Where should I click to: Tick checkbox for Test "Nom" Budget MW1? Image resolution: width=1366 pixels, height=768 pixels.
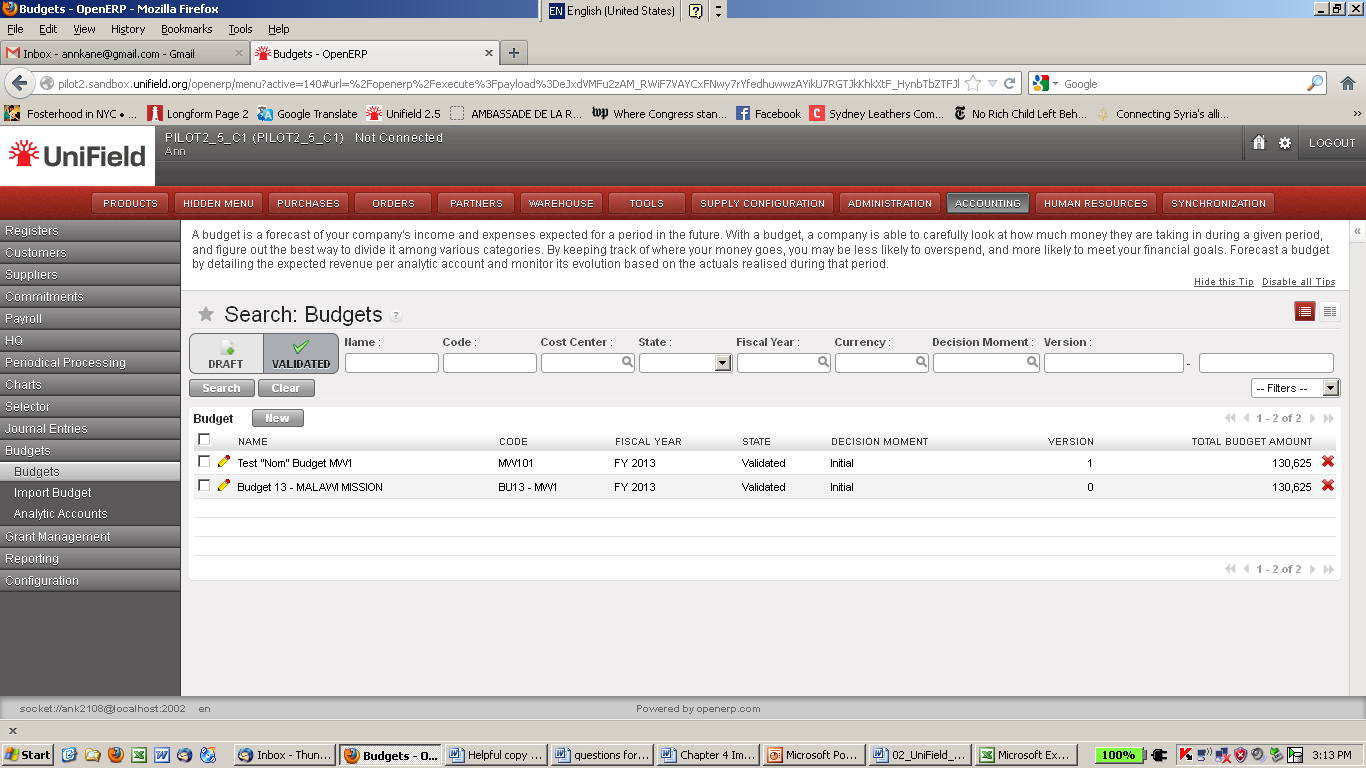coord(204,462)
